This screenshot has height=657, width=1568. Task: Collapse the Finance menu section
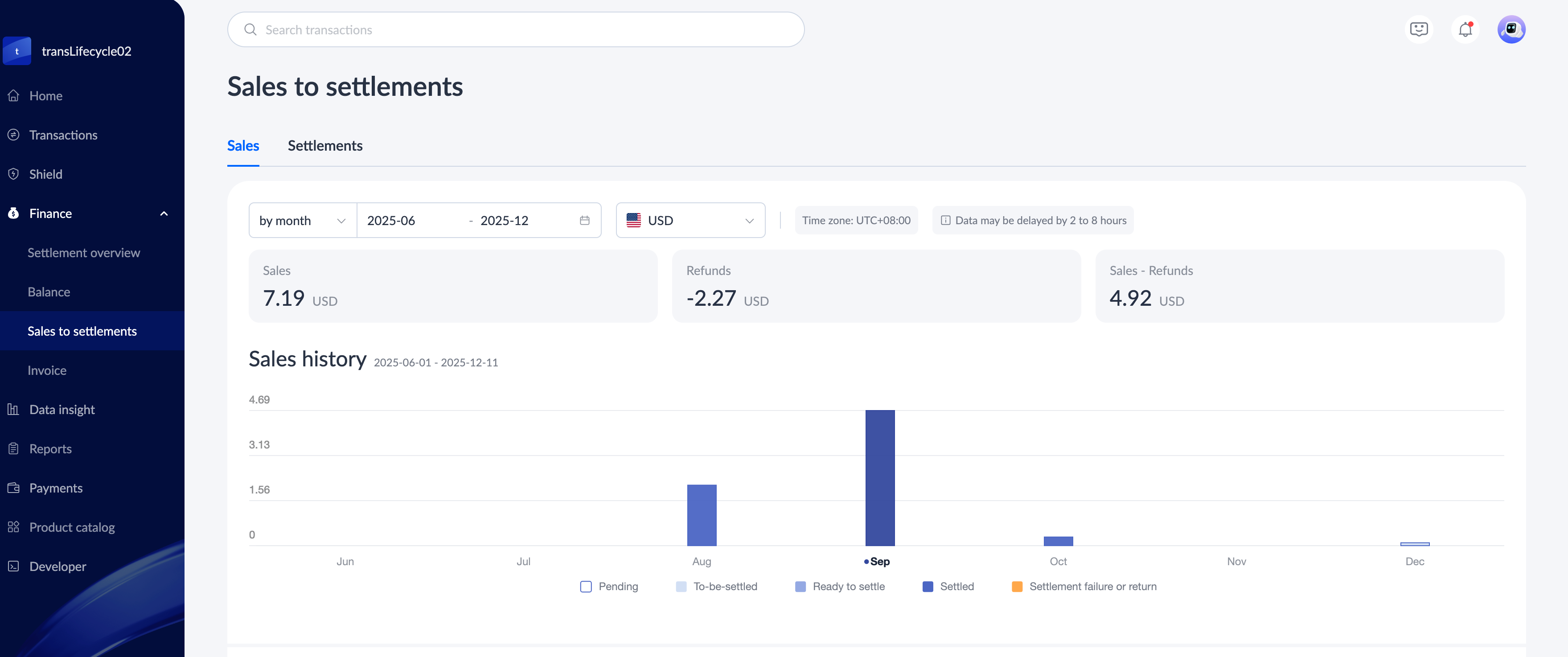click(x=163, y=214)
